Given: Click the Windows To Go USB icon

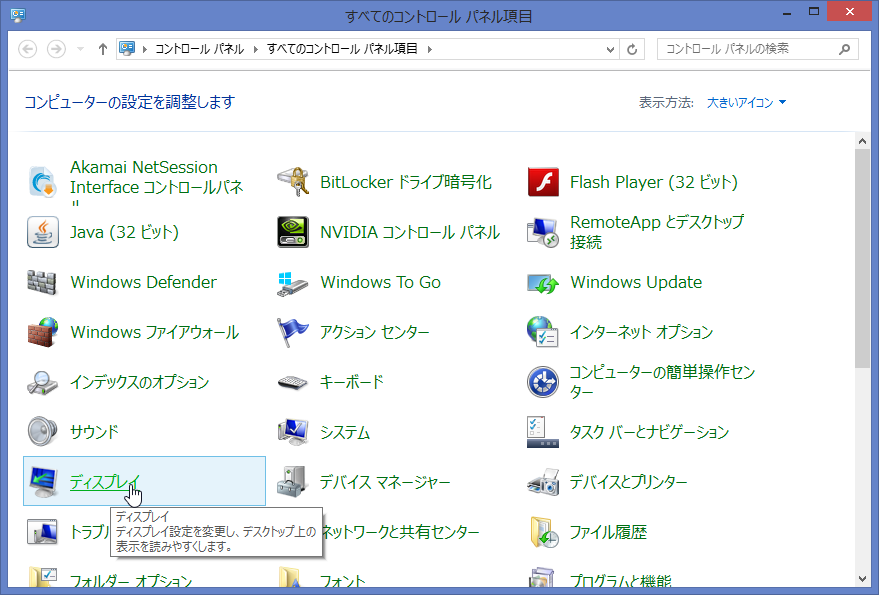Looking at the screenshot, I should pos(293,282).
